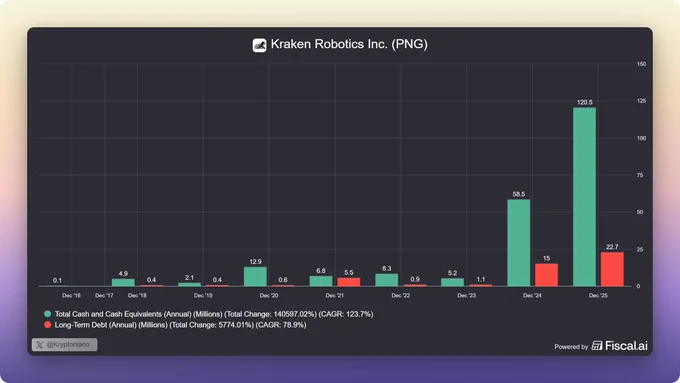Select the Dec '20 green cash bar
The image size is (680, 383).
255,277
